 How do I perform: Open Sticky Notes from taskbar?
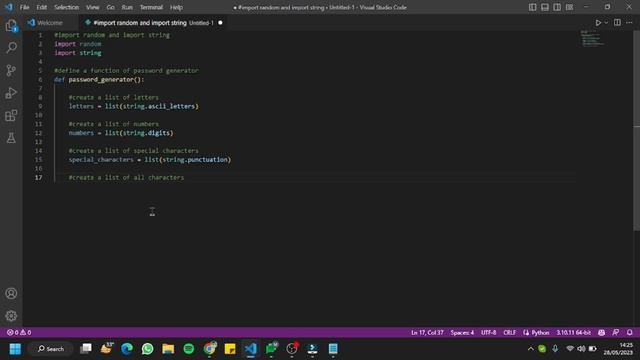tap(230, 349)
